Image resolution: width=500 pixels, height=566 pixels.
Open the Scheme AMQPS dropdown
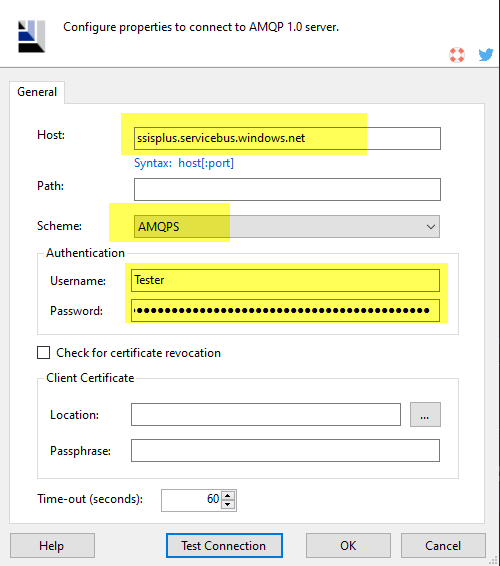(287, 227)
